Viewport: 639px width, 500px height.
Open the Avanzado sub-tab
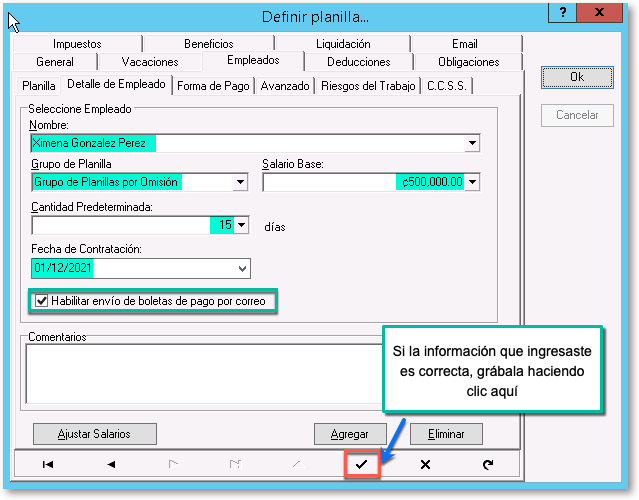tap(285, 86)
